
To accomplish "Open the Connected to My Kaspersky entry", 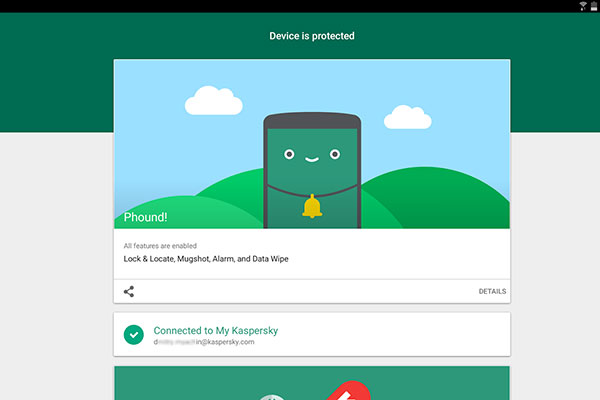I will [x=312, y=335].
